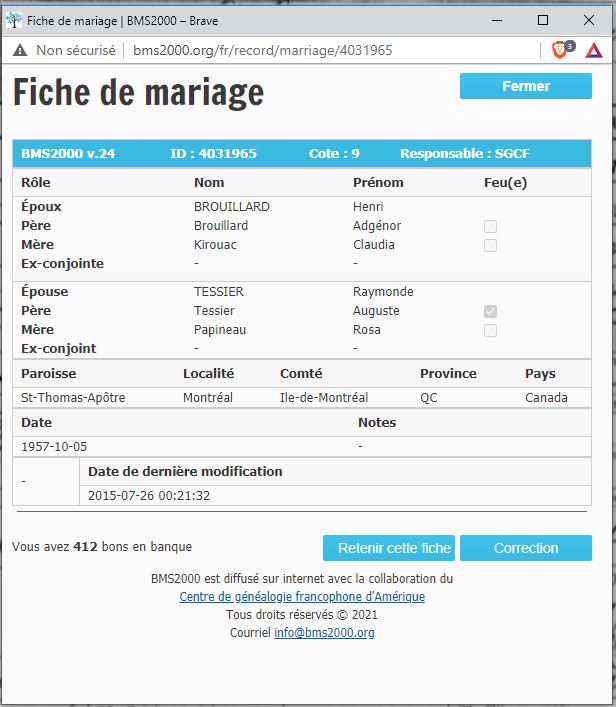Minimize the Fiche de mariage window

[x=497, y=20]
